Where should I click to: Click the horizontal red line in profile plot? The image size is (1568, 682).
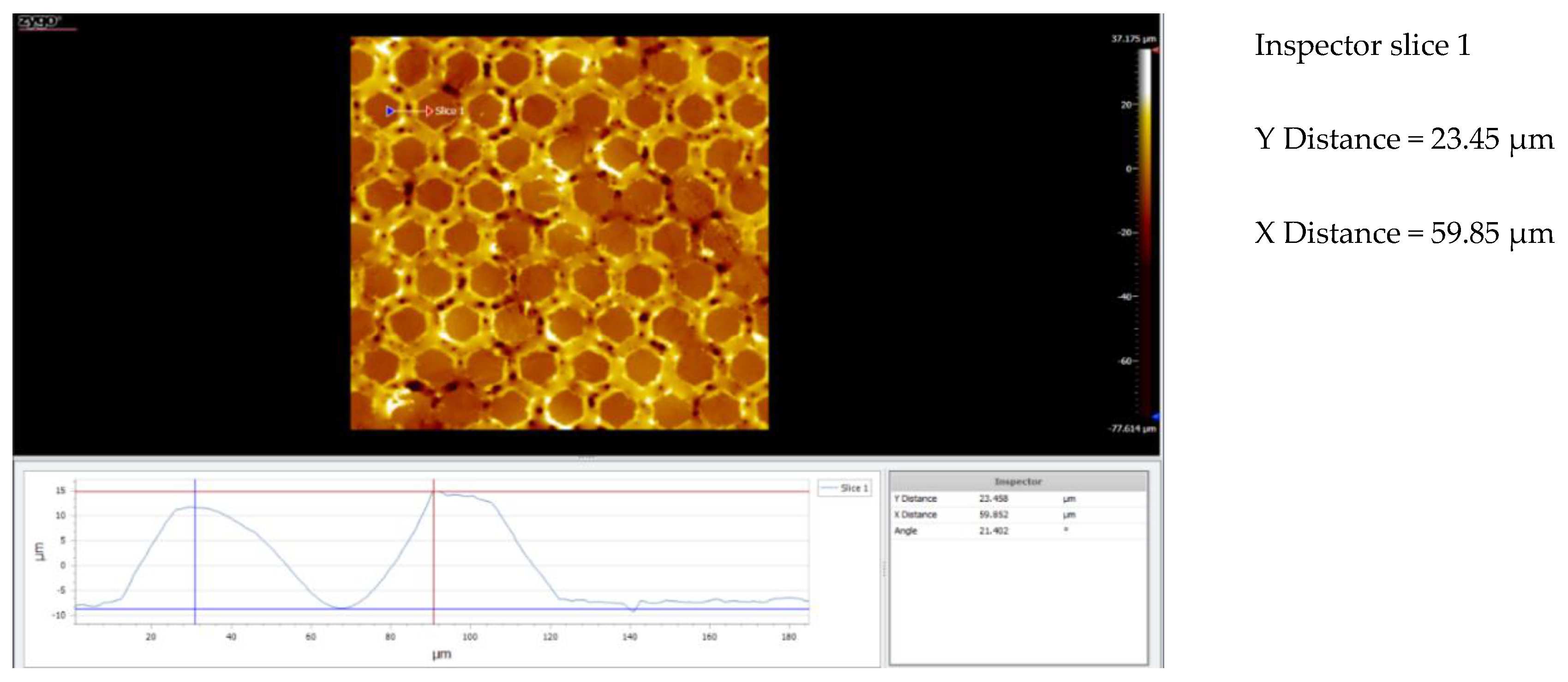(x=609, y=491)
